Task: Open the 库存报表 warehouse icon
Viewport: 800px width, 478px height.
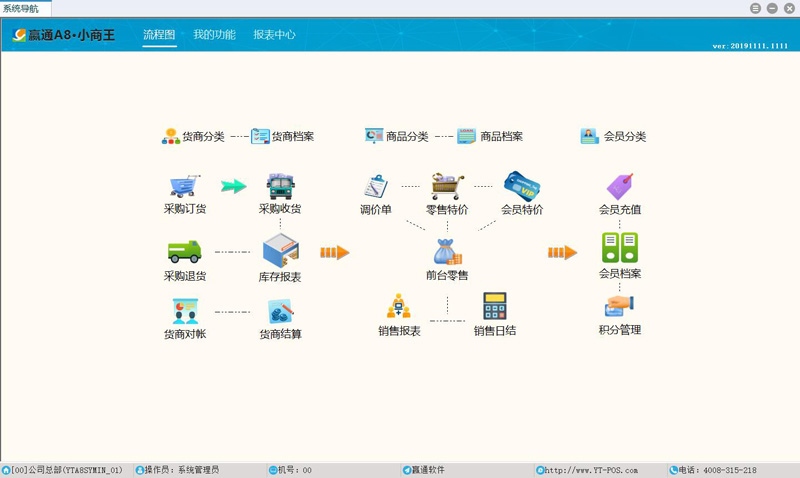Action: [x=280, y=252]
